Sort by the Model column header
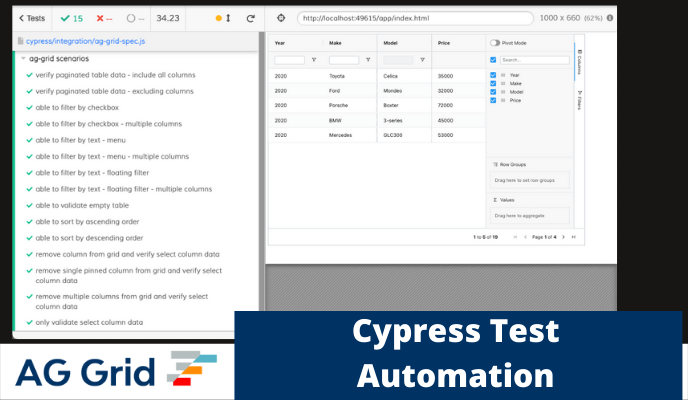Viewport: 688px width, 400px height. (390, 43)
